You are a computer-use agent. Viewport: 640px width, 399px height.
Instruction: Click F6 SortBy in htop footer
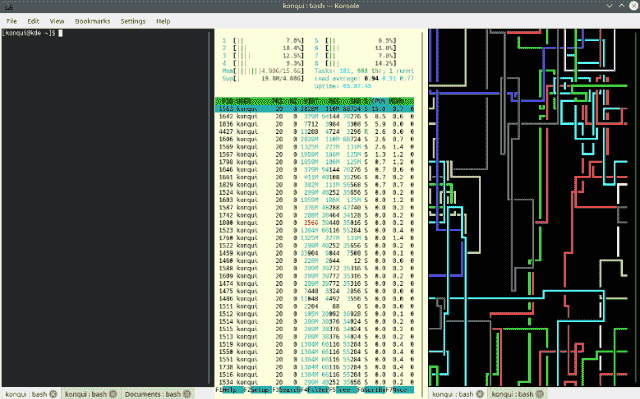point(371,390)
